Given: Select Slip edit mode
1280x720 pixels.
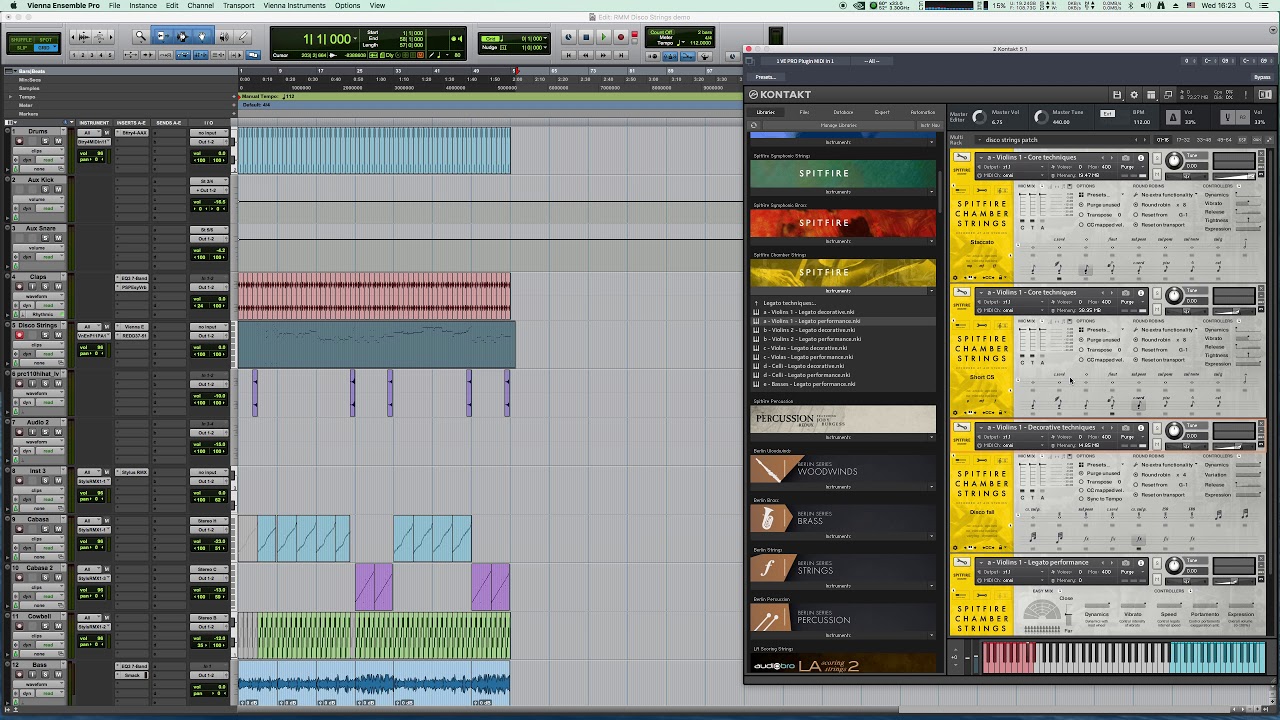Looking at the screenshot, I should click(21, 48).
